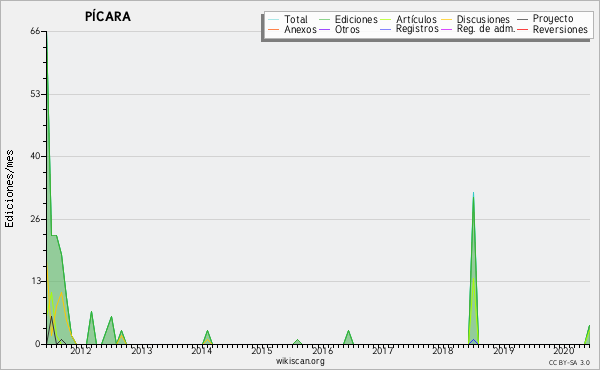Click the wikiscan.org source text
The height and width of the screenshot is (370, 600).
pos(300,361)
